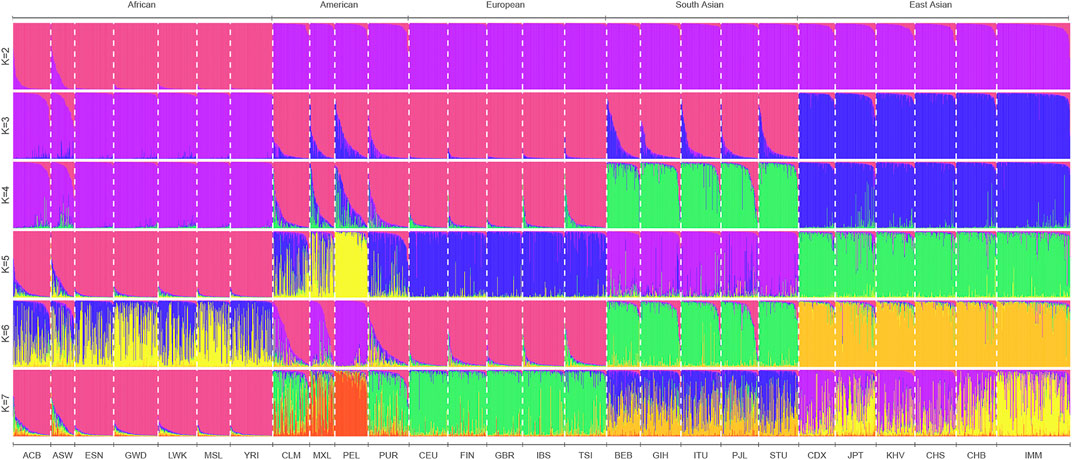Image resolution: width=1072 pixels, height=460 pixels.
Task: Click the PJL population label
Action: [x=740, y=454]
